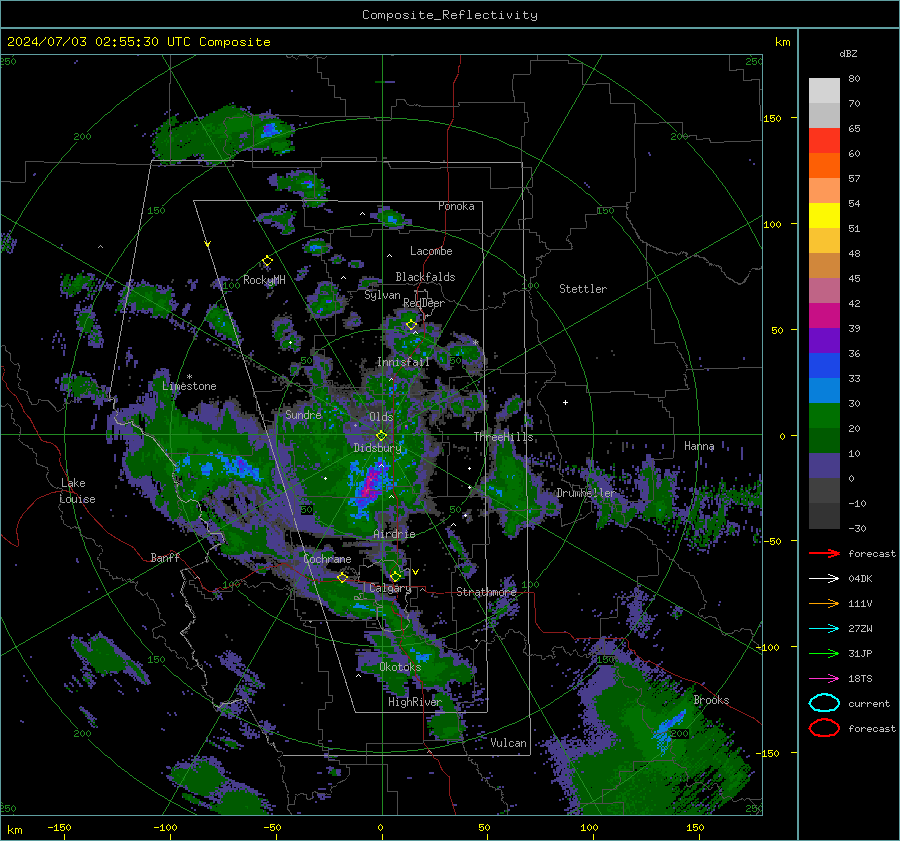Click the Sylvan label

[x=382, y=295]
